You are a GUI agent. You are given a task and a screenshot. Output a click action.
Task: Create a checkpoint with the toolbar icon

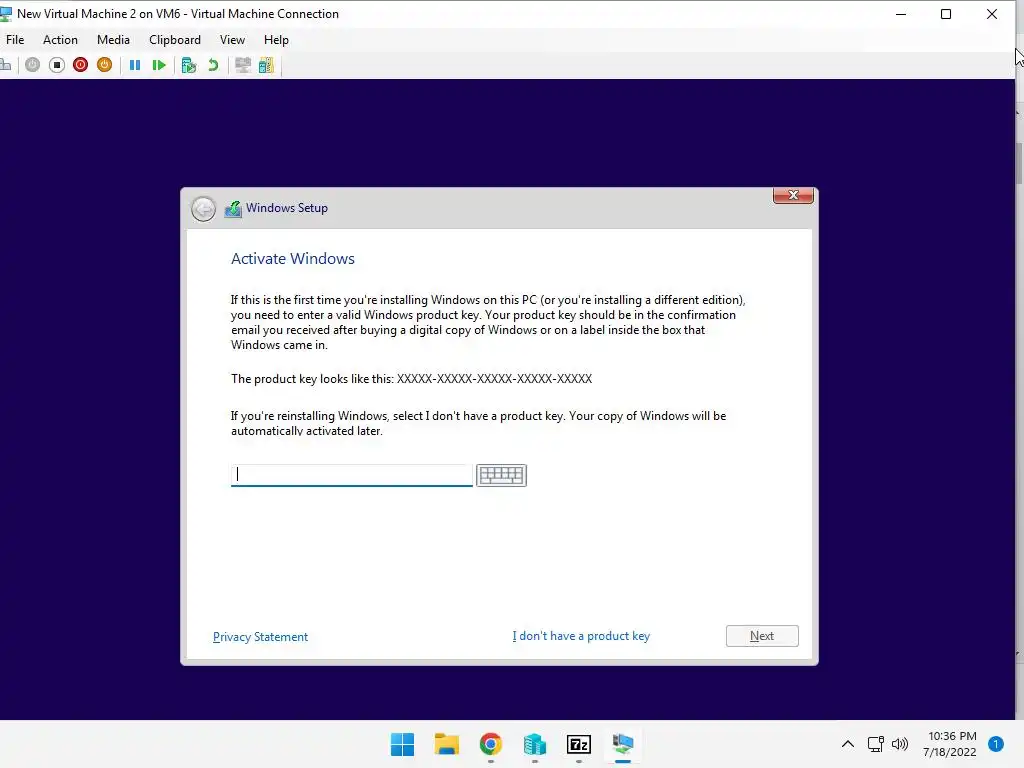189,65
